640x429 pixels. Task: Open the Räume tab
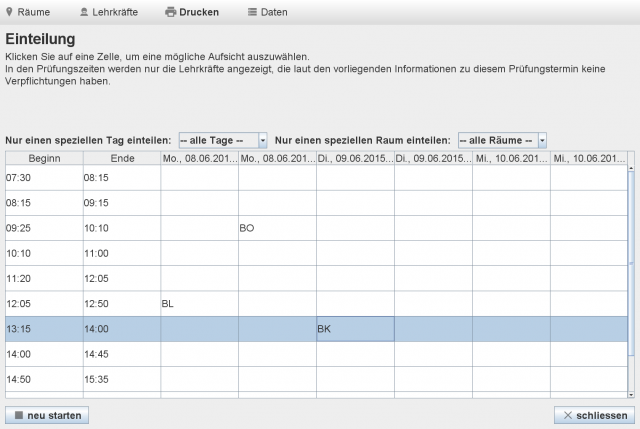pyautogui.click(x=34, y=12)
